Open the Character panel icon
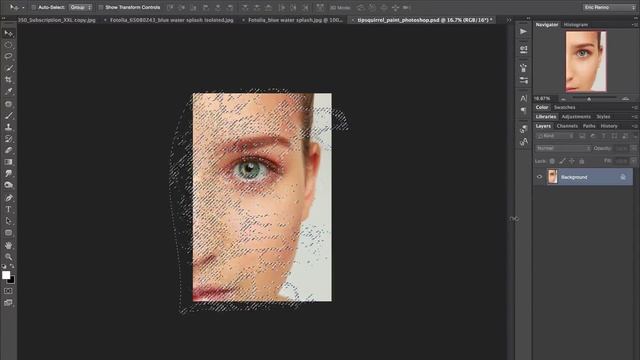Screen dimensions: 640x360 tap(524, 98)
